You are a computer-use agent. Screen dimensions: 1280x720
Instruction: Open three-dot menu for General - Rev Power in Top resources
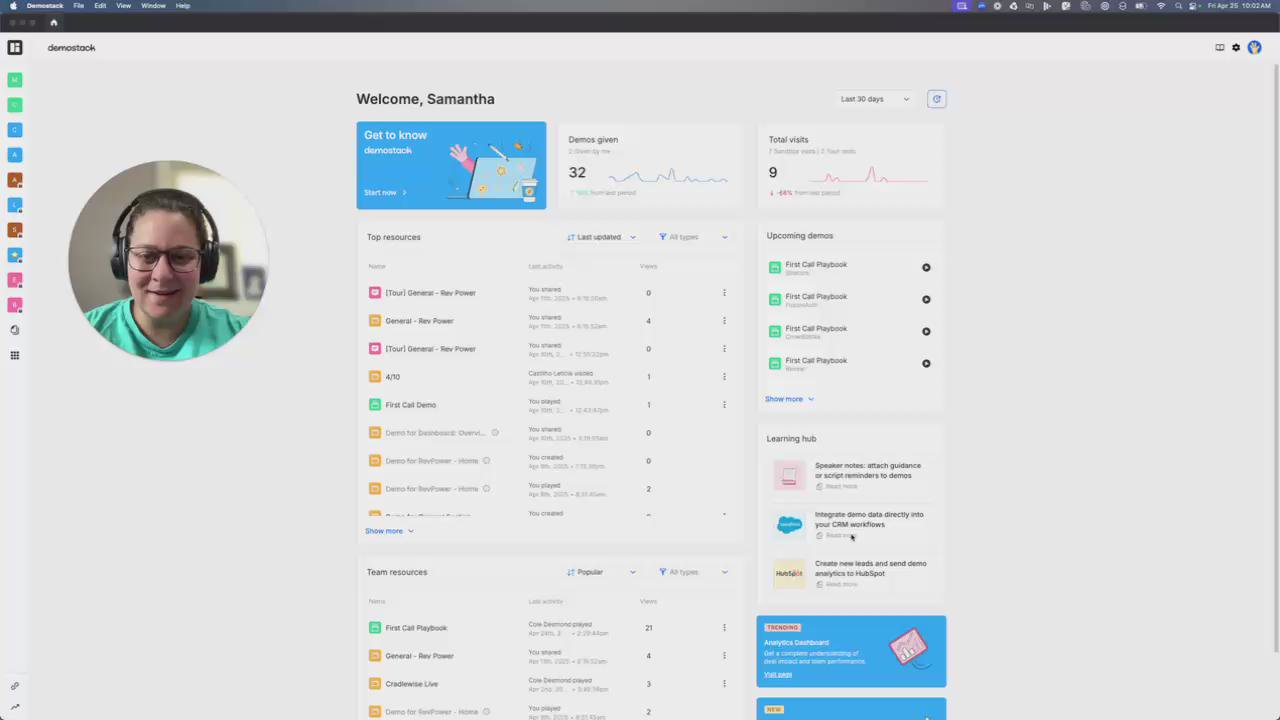point(724,321)
